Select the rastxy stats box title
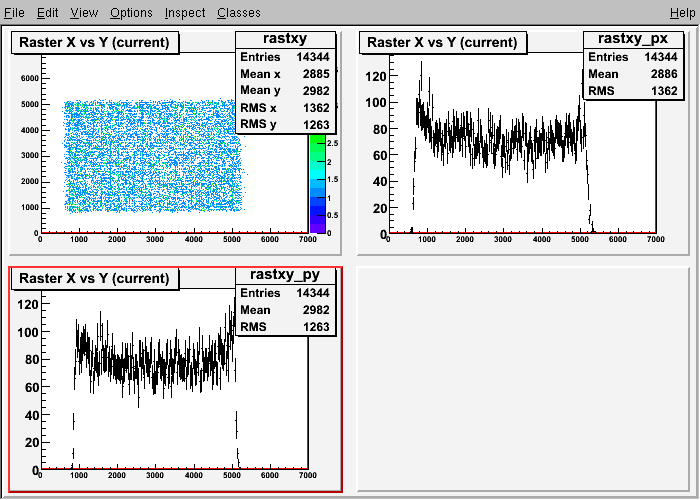The height and width of the screenshot is (500, 700). [285, 39]
